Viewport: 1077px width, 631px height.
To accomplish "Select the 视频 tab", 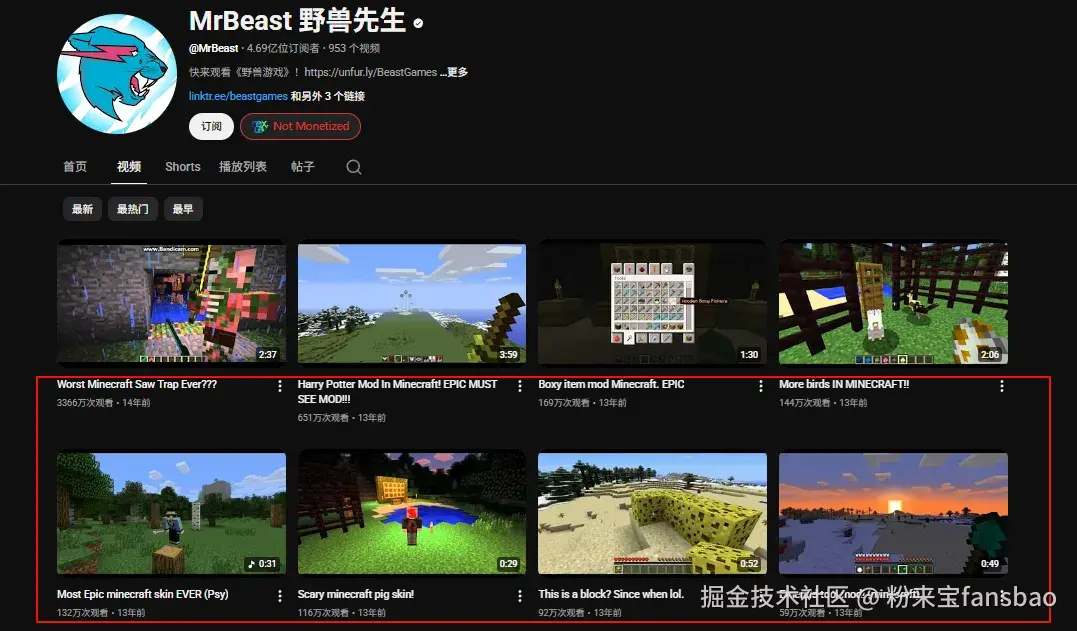I will pos(128,167).
